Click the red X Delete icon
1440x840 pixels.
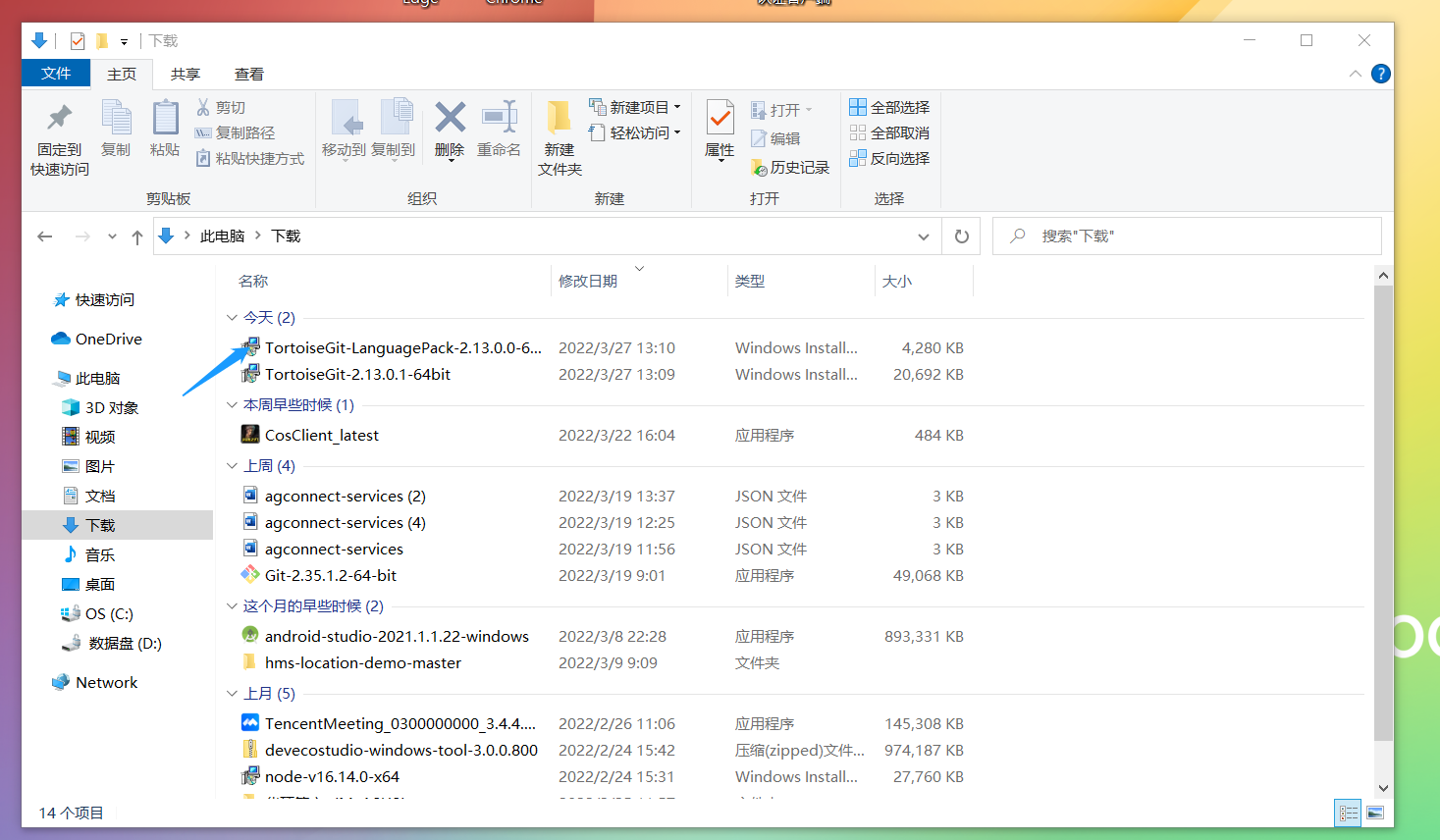coord(450,118)
